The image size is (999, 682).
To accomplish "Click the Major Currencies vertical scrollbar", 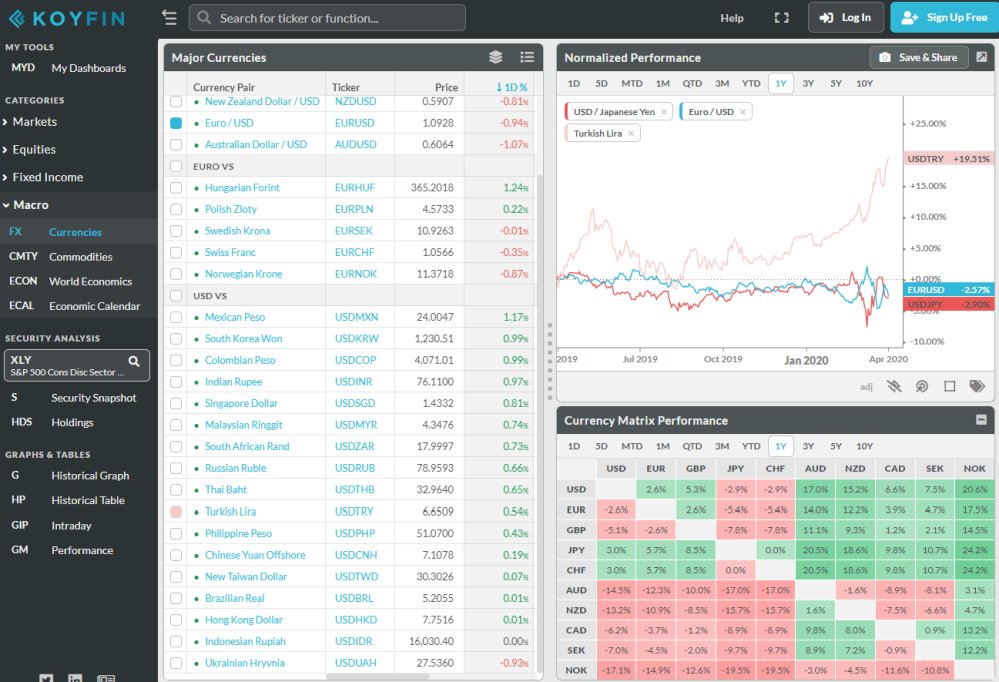I will tap(540, 424).
